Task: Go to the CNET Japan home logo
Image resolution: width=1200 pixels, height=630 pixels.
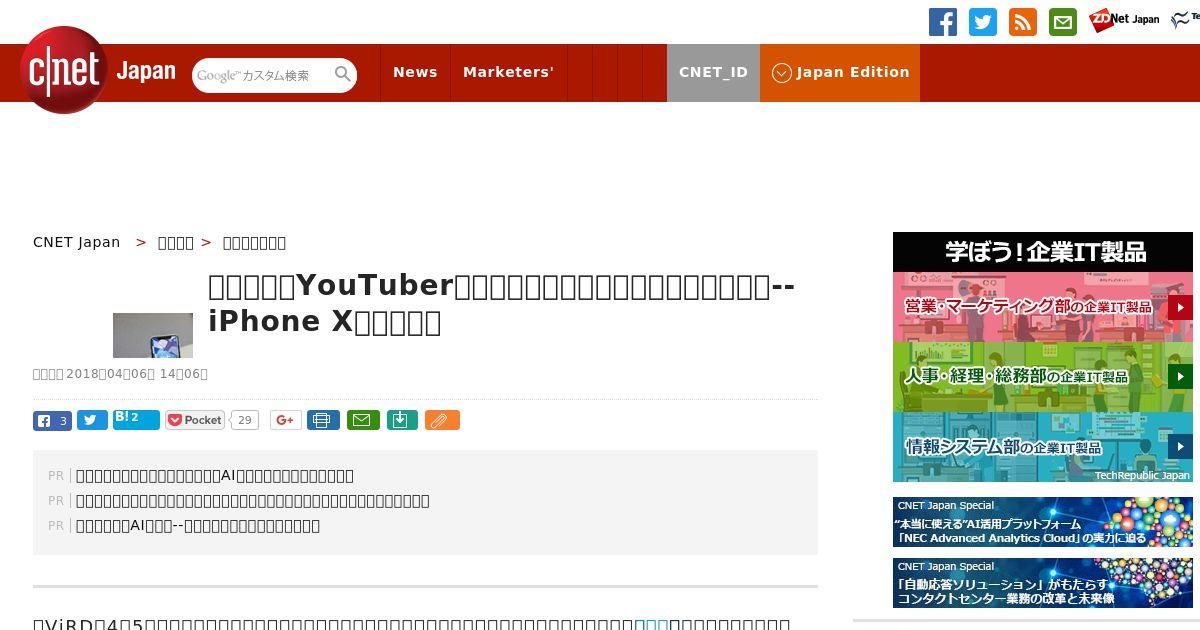Action: [98, 71]
